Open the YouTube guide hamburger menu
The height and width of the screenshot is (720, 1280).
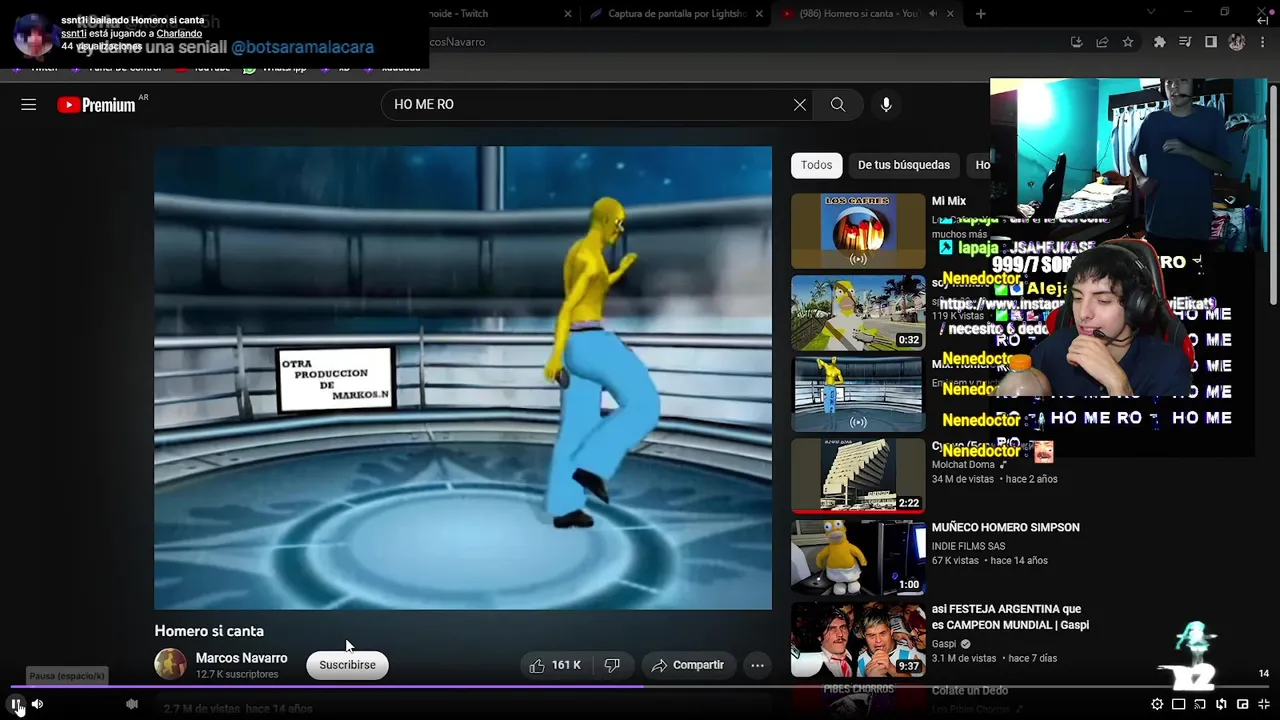(x=29, y=104)
